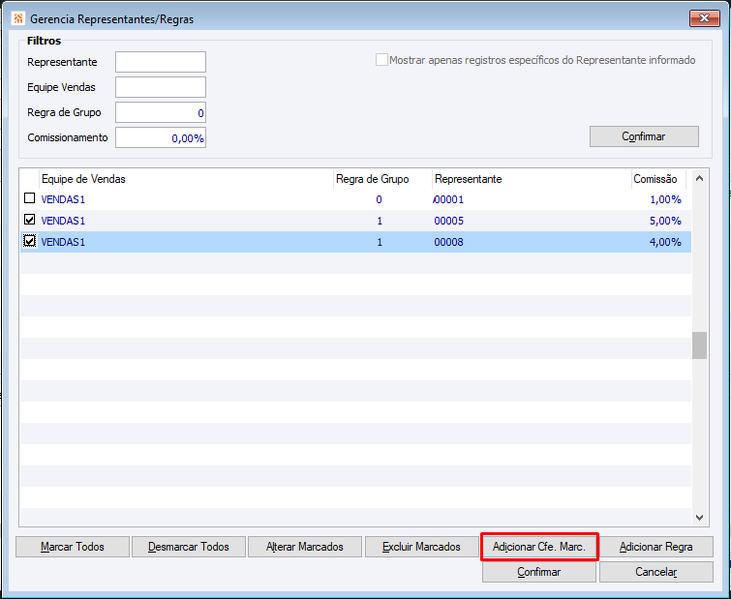Uncheck the box for representante 00005 row
Screen dimensions: 731x599
[x=29, y=220]
